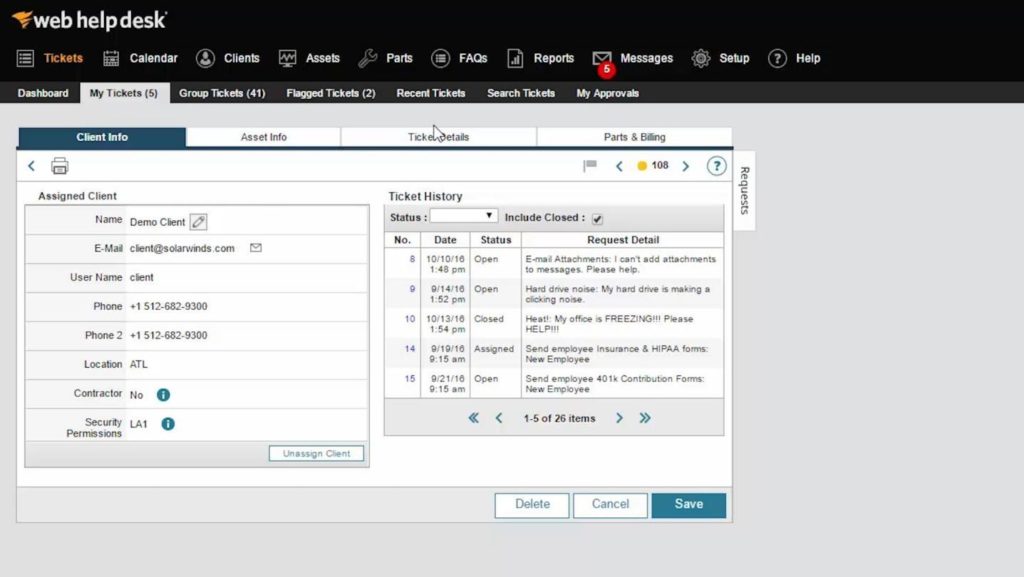
Task: Open ticket number 8 link
Action: coord(412,259)
